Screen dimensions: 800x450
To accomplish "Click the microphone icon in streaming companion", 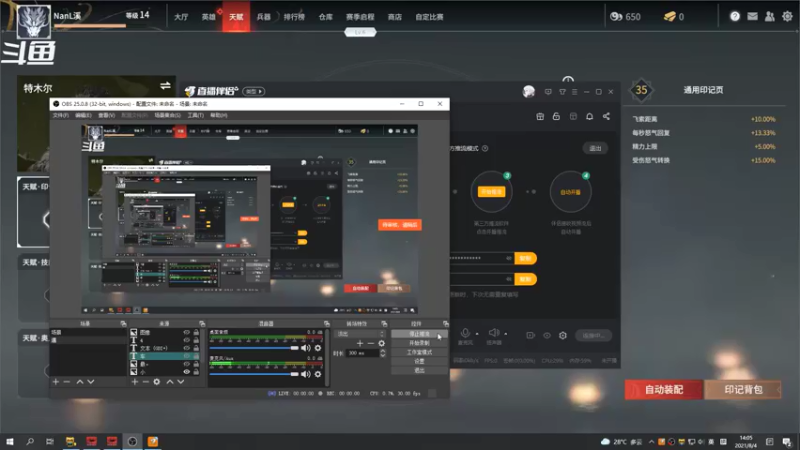I will click(465, 333).
